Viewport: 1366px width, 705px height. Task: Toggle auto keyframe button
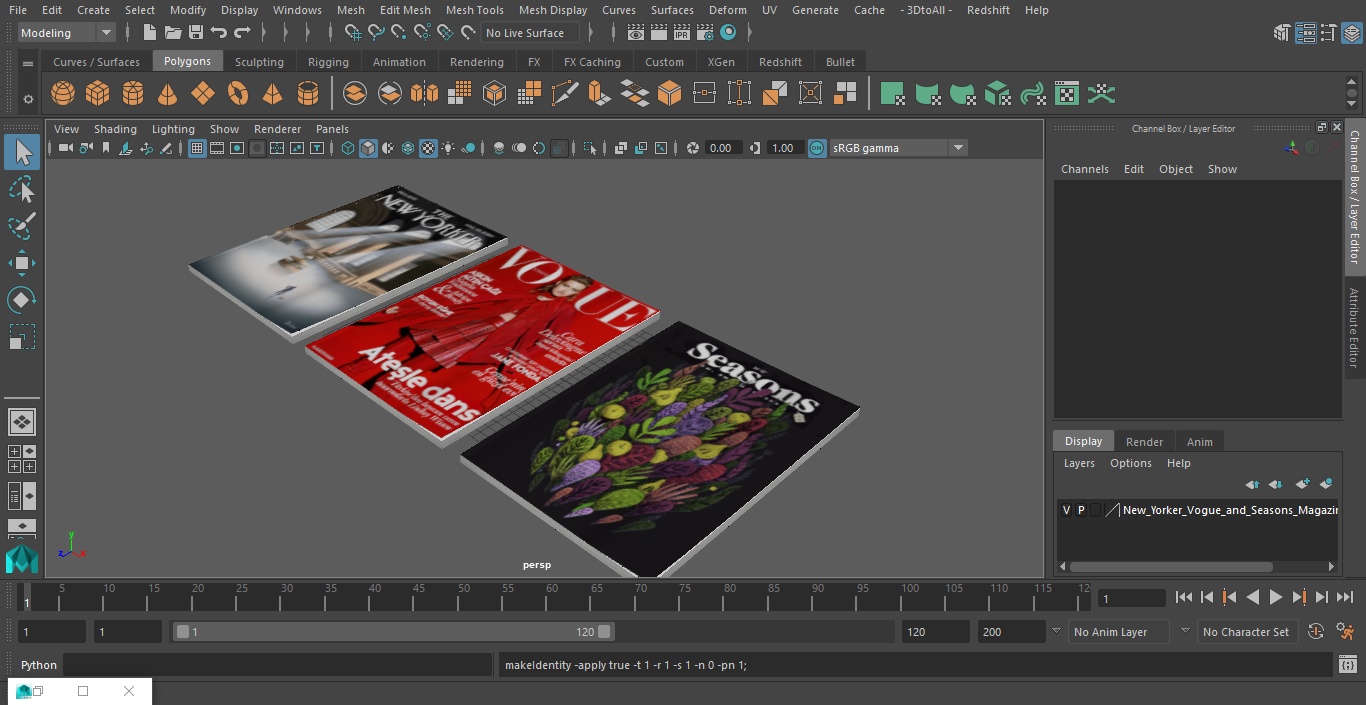[x=1316, y=632]
